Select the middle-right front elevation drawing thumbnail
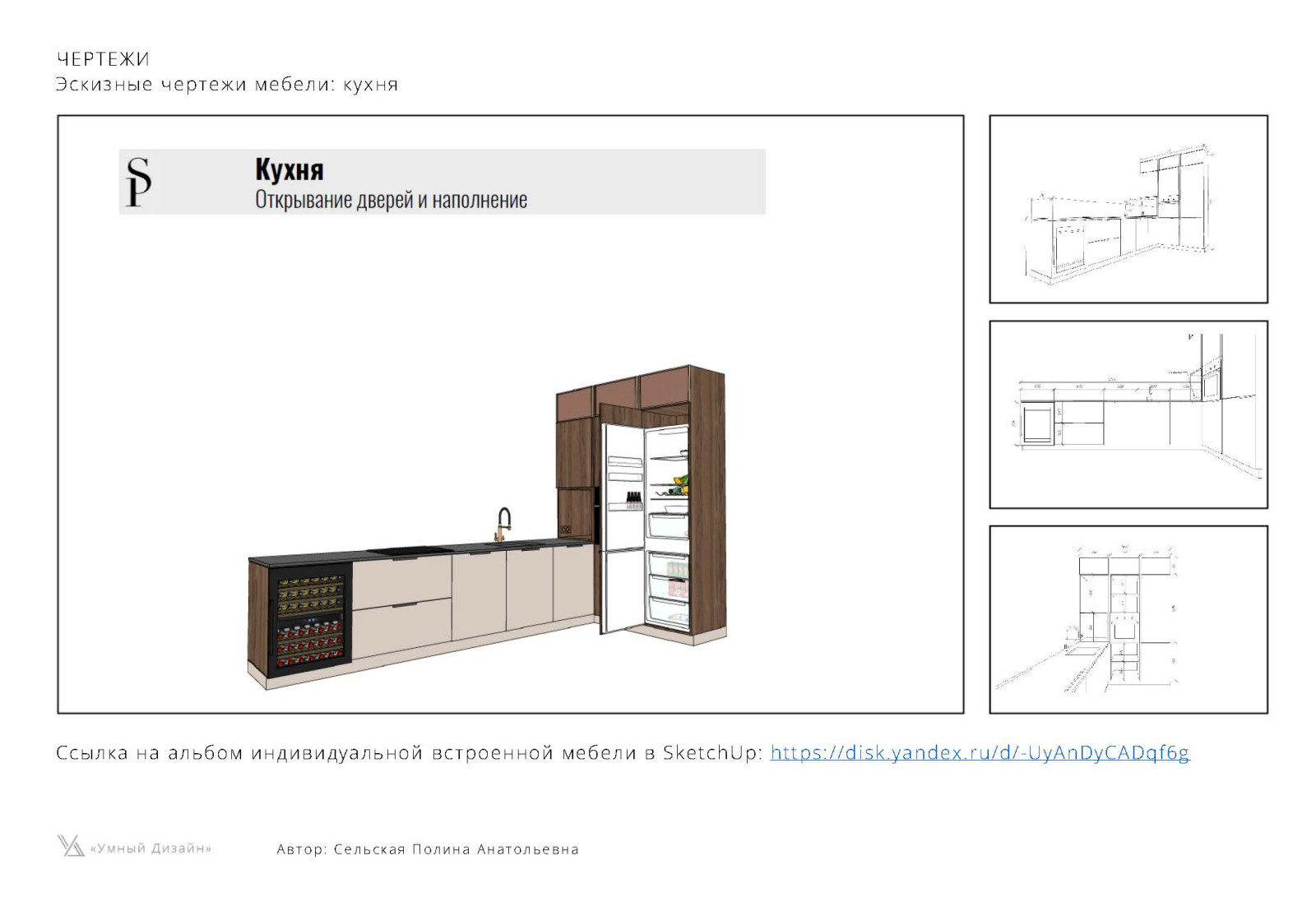1316x911 pixels. 1128,414
